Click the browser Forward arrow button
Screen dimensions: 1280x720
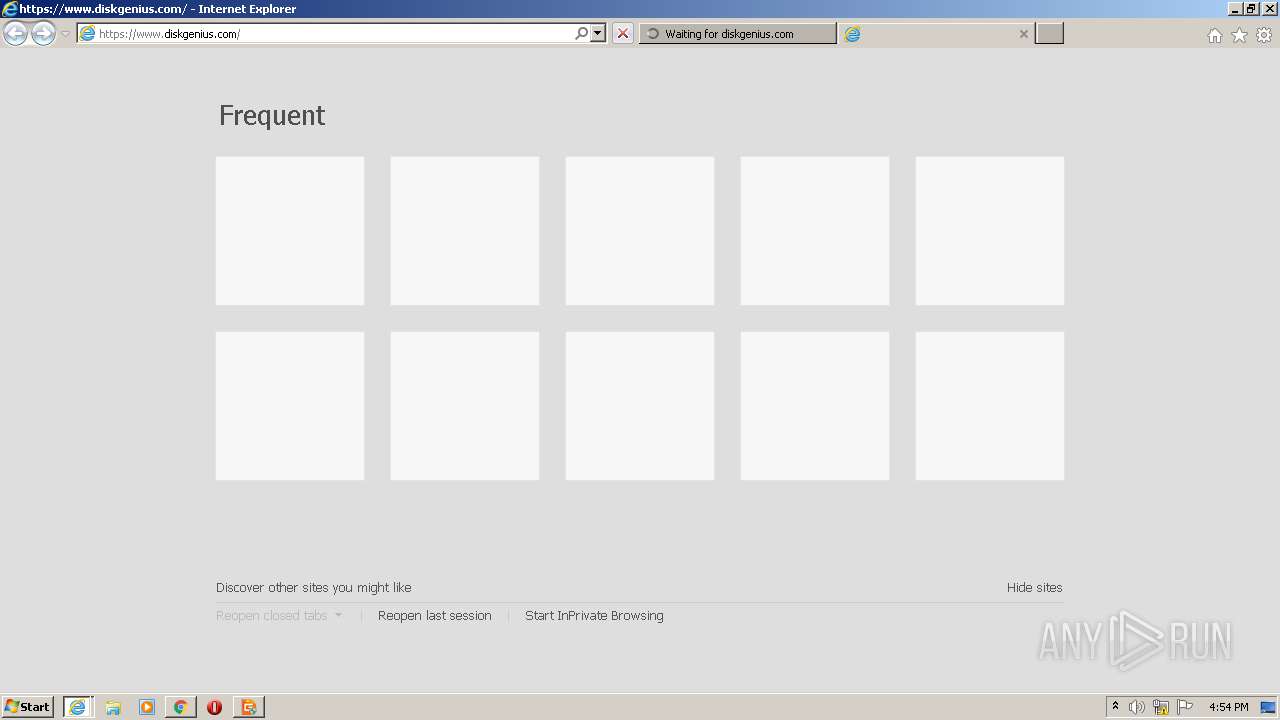[43, 34]
